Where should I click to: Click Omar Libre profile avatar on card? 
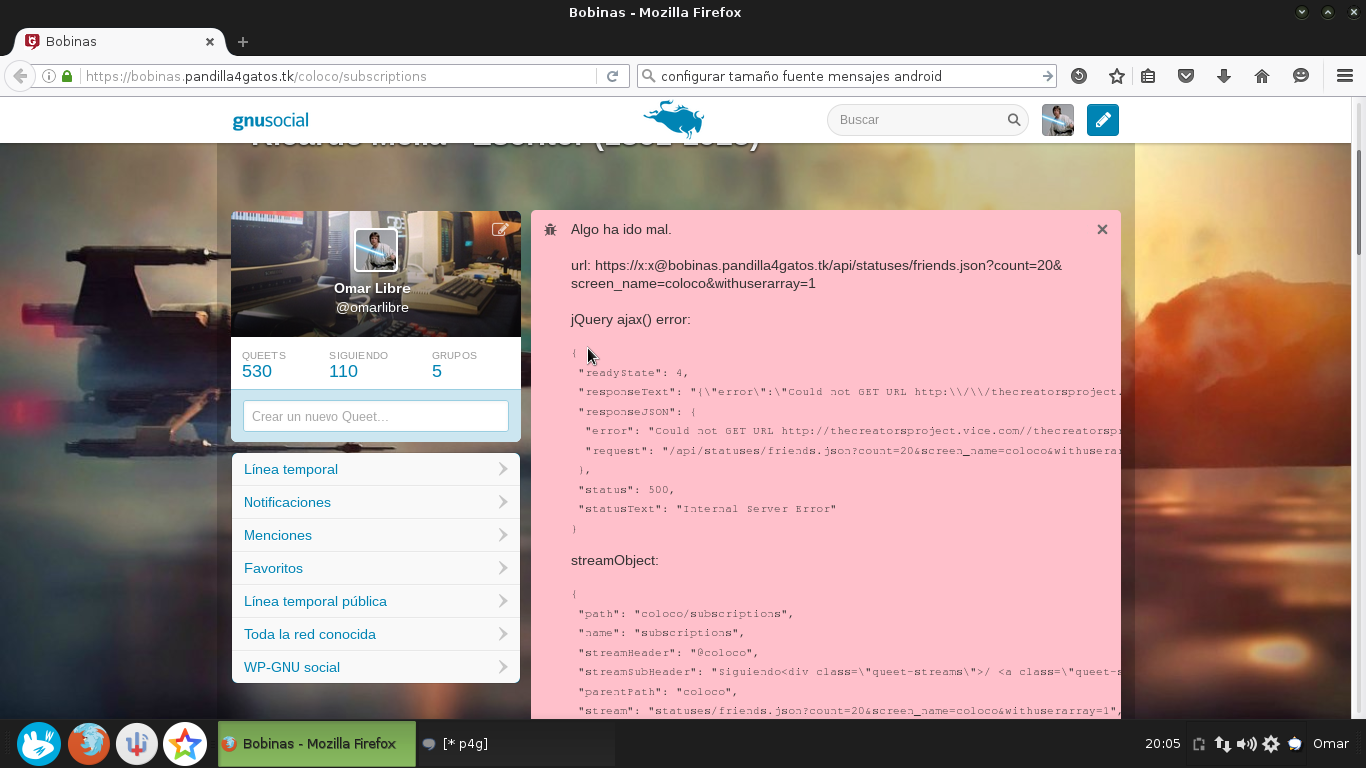coord(376,250)
